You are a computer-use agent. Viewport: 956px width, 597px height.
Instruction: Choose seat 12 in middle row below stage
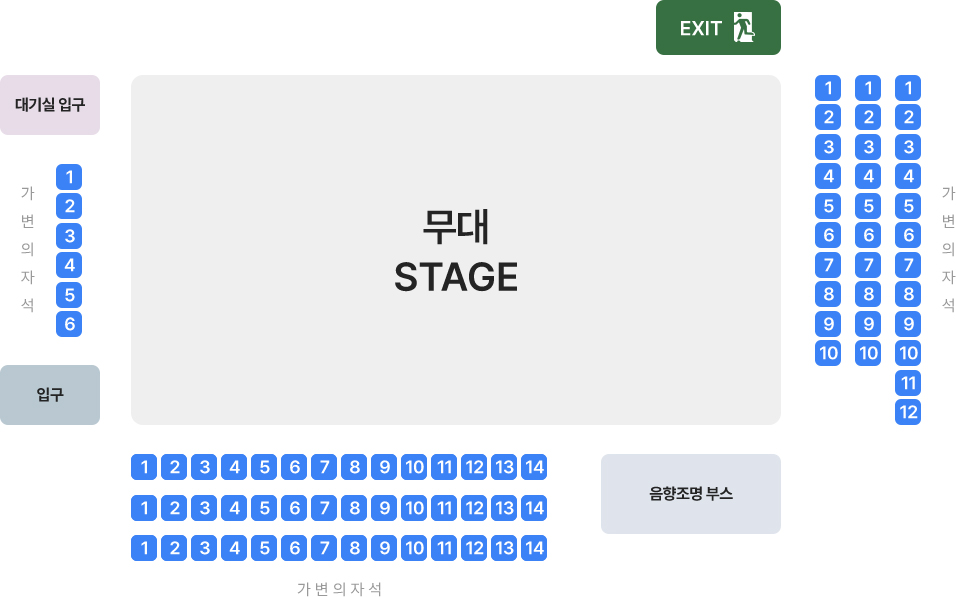coord(474,509)
